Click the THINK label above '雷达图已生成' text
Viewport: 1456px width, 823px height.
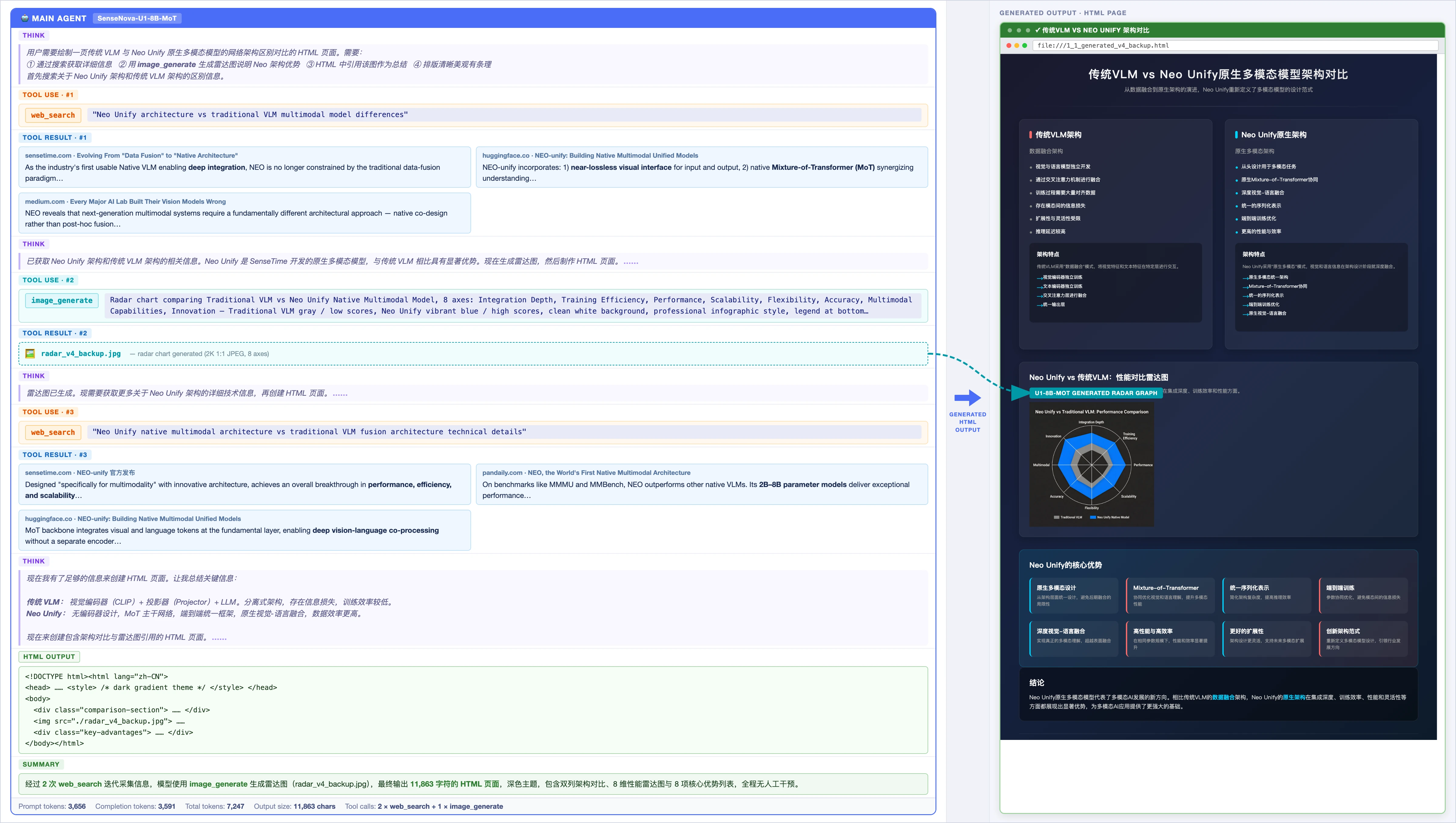pos(33,376)
